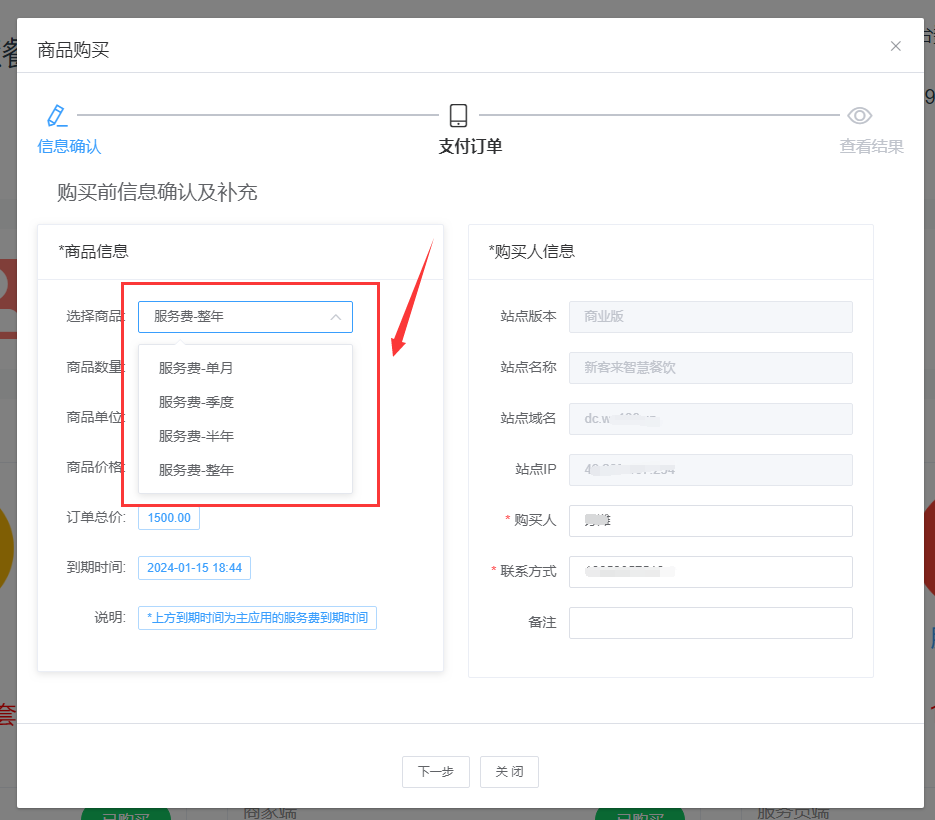Click the *购买人信息 panel title

(x=531, y=252)
